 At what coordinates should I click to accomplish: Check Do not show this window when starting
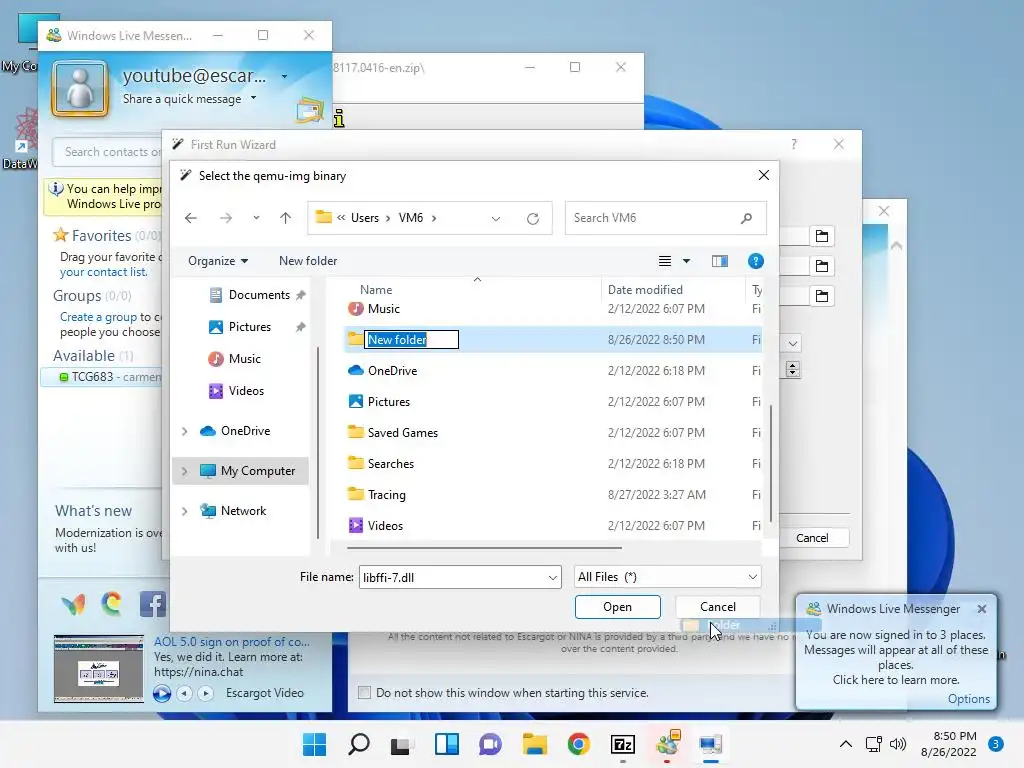click(364, 693)
